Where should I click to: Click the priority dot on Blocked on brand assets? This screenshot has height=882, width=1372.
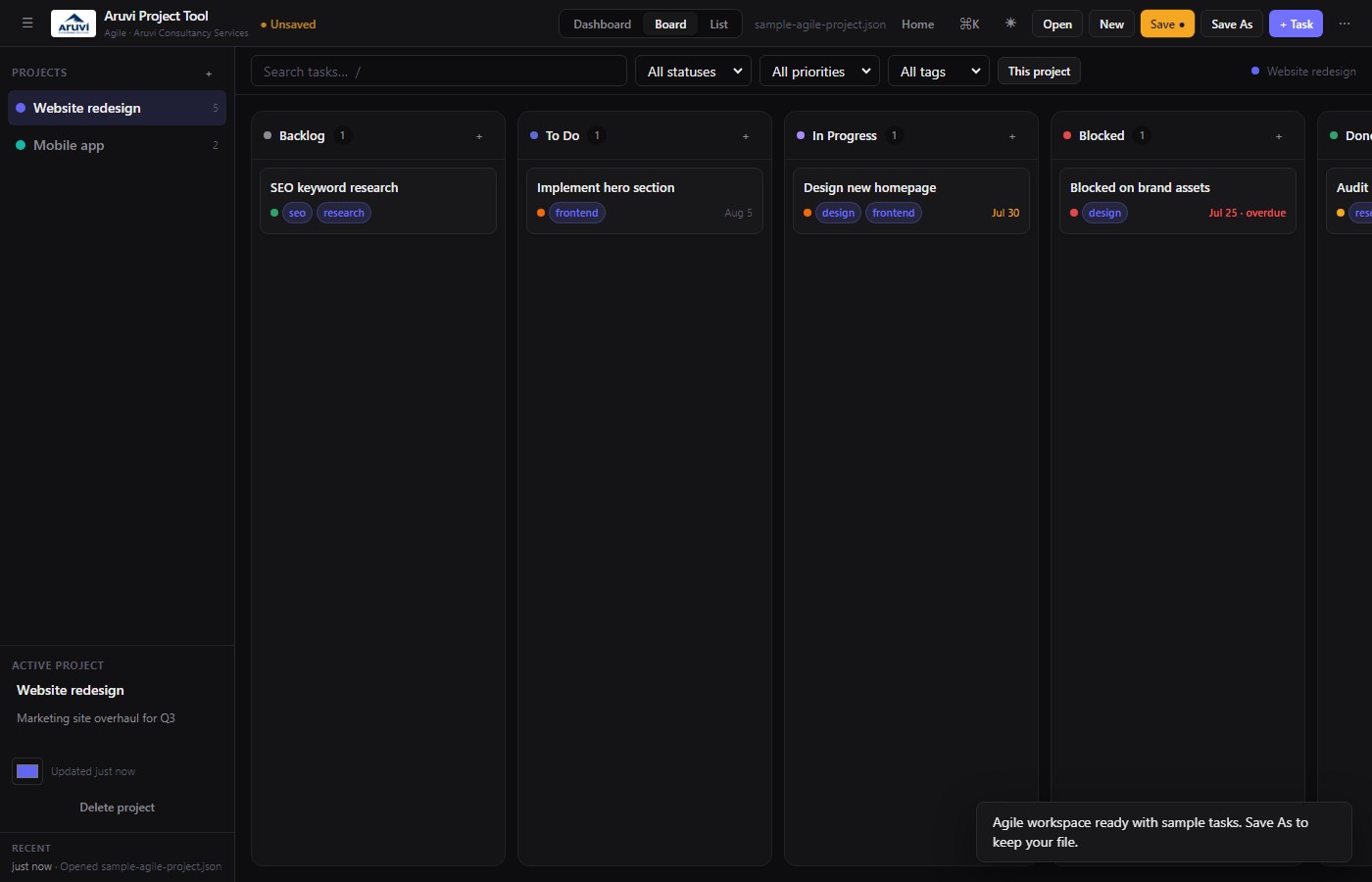coord(1074,213)
